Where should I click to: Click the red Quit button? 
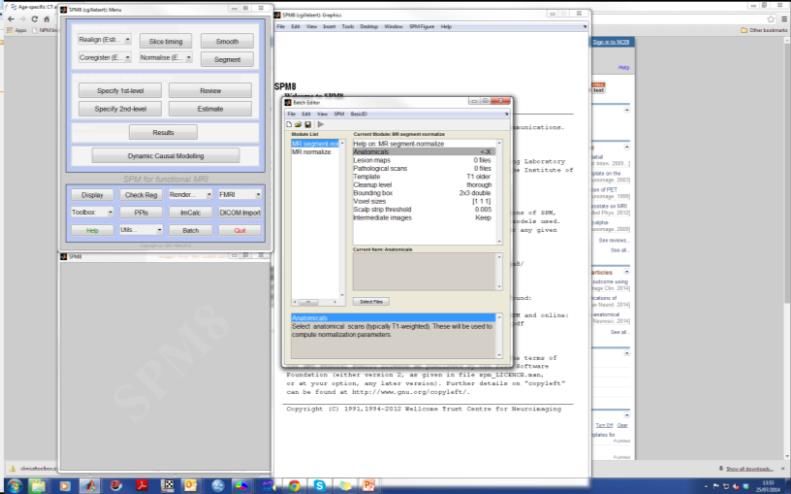[240, 230]
